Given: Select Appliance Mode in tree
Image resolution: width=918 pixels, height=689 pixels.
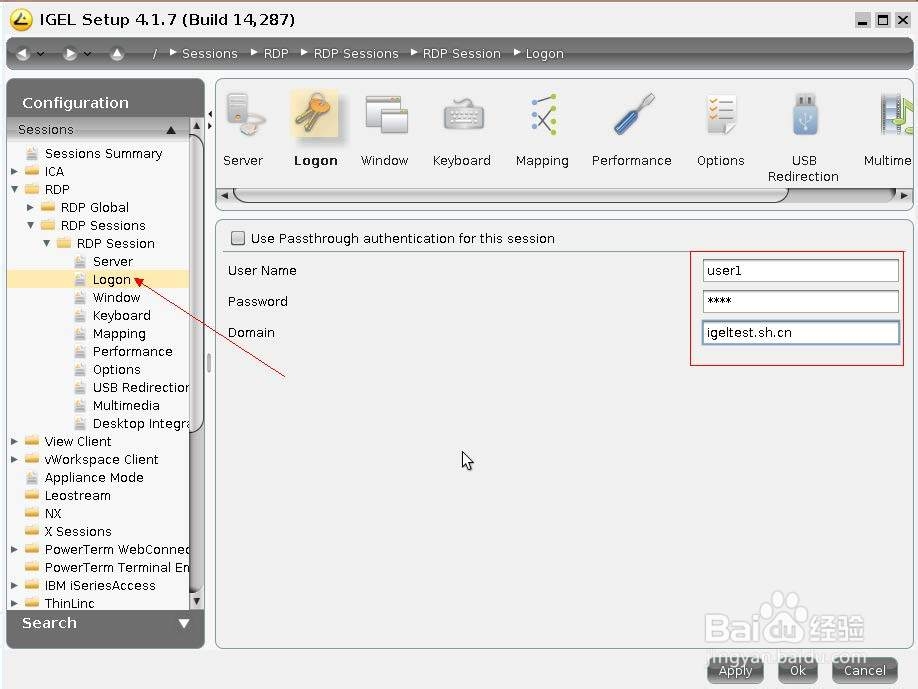Looking at the screenshot, I should [94, 478].
